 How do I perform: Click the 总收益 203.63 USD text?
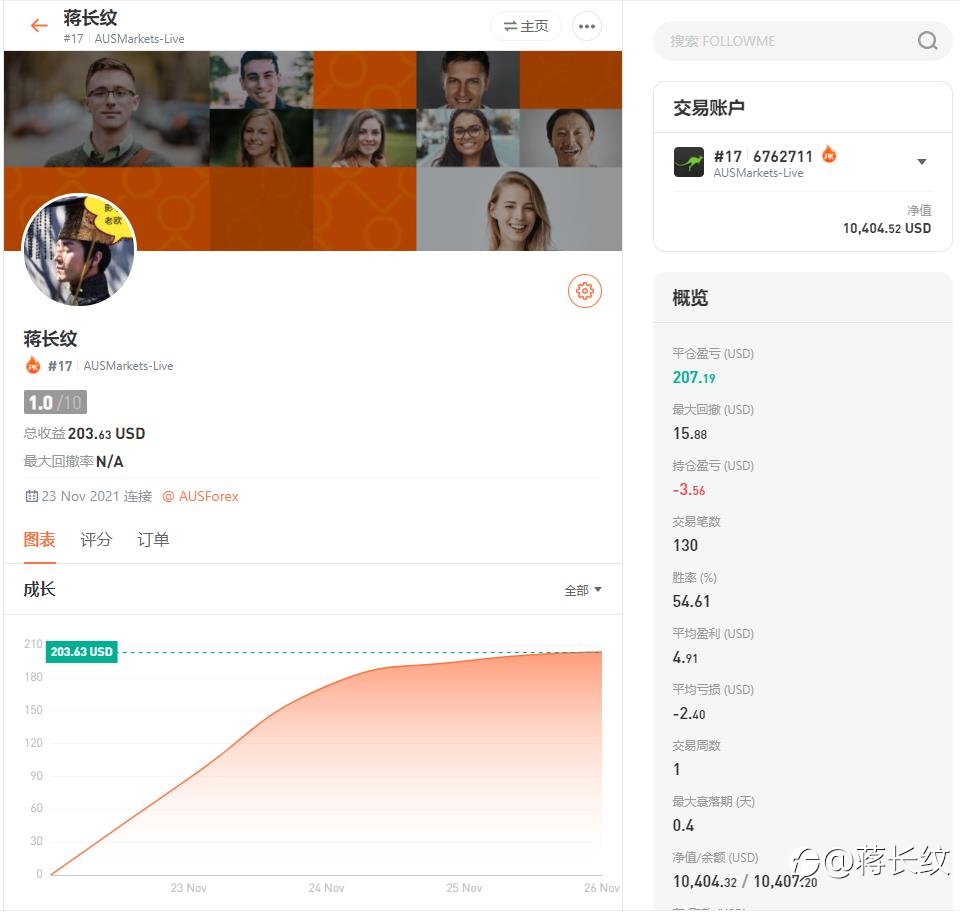click(x=84, y=434)
